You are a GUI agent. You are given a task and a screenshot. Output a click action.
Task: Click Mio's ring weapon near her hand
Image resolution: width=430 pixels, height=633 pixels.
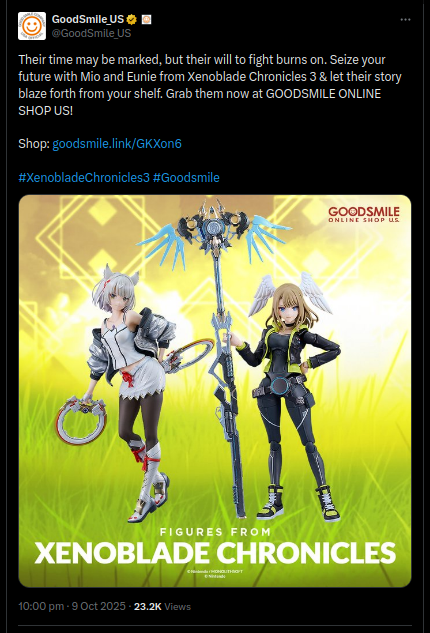pos(82,420)
